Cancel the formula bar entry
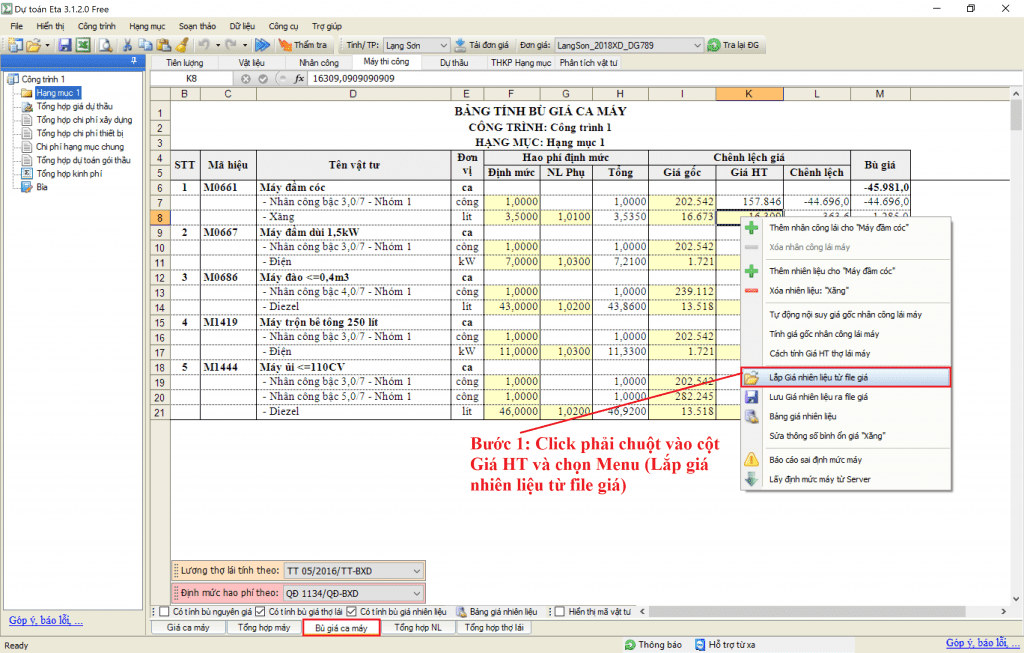Viewport: 1024px width, 653px height. pos(246,78)
